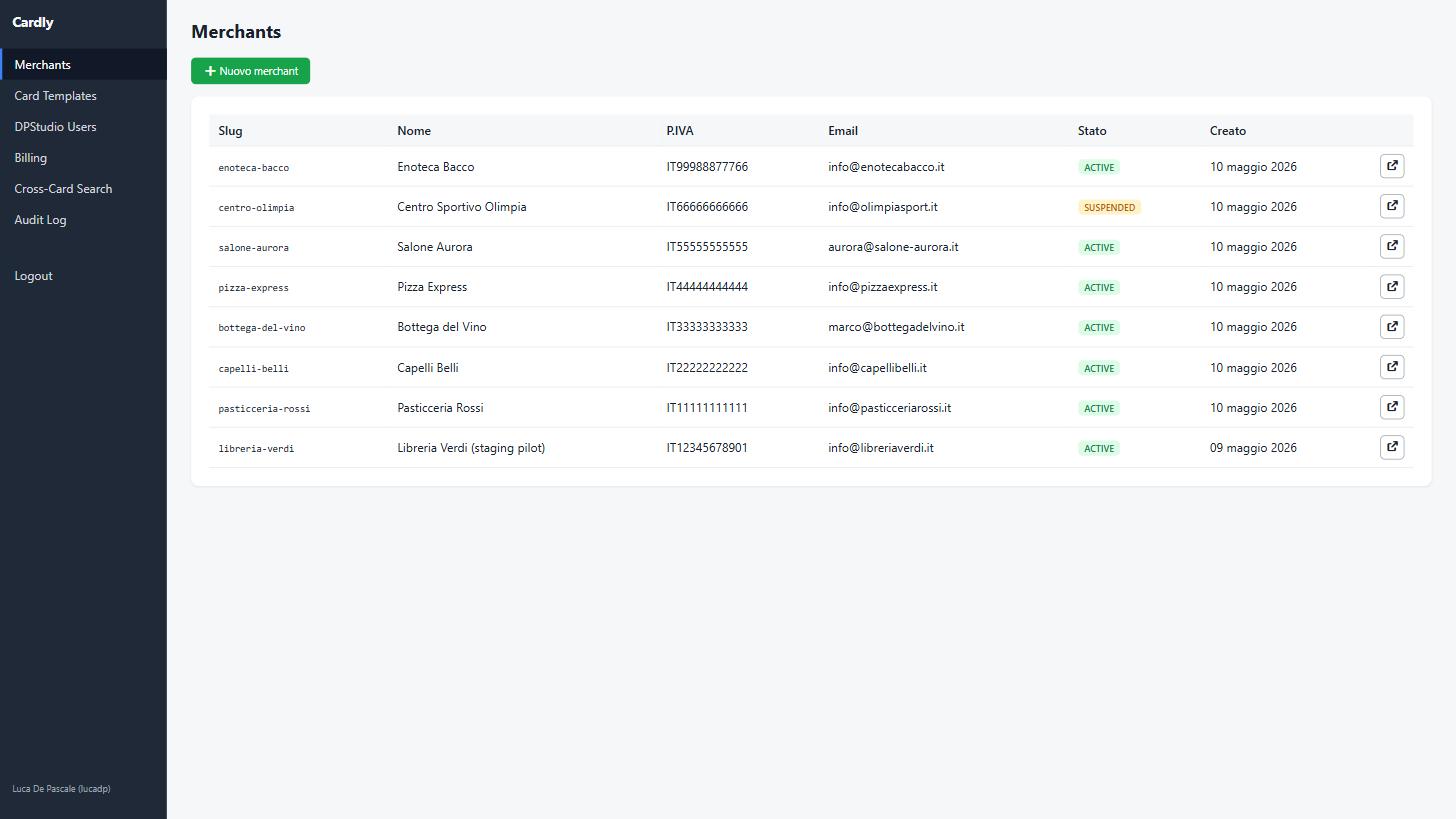The width and height of the screenshot is (1456, 819).
Task: Open Enoteca Bacco external link icon
Action: 1392,166
